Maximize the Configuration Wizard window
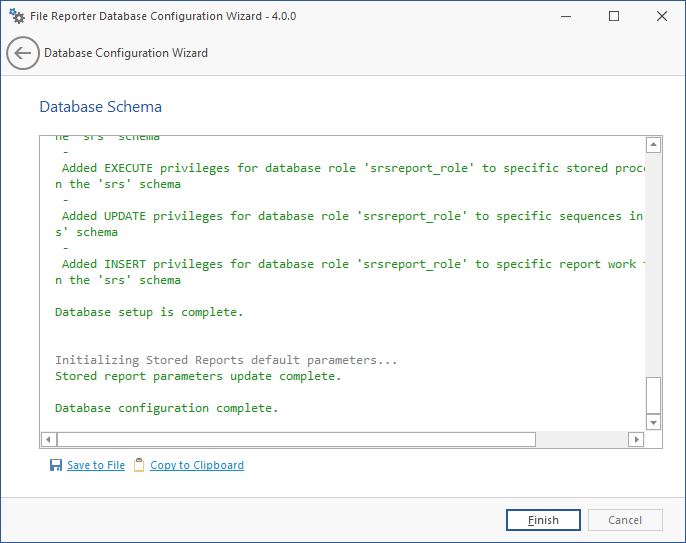686x543 pixels. (614, 16)
